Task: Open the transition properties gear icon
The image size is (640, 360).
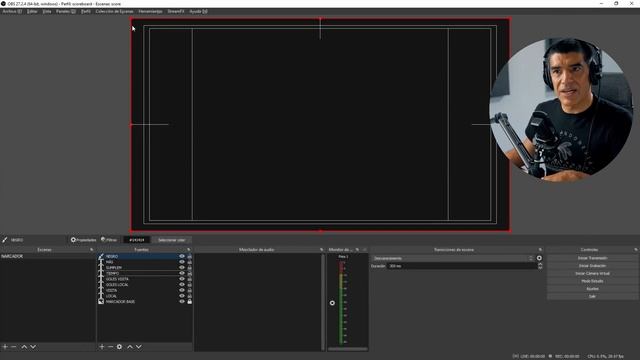Action: 539,258
